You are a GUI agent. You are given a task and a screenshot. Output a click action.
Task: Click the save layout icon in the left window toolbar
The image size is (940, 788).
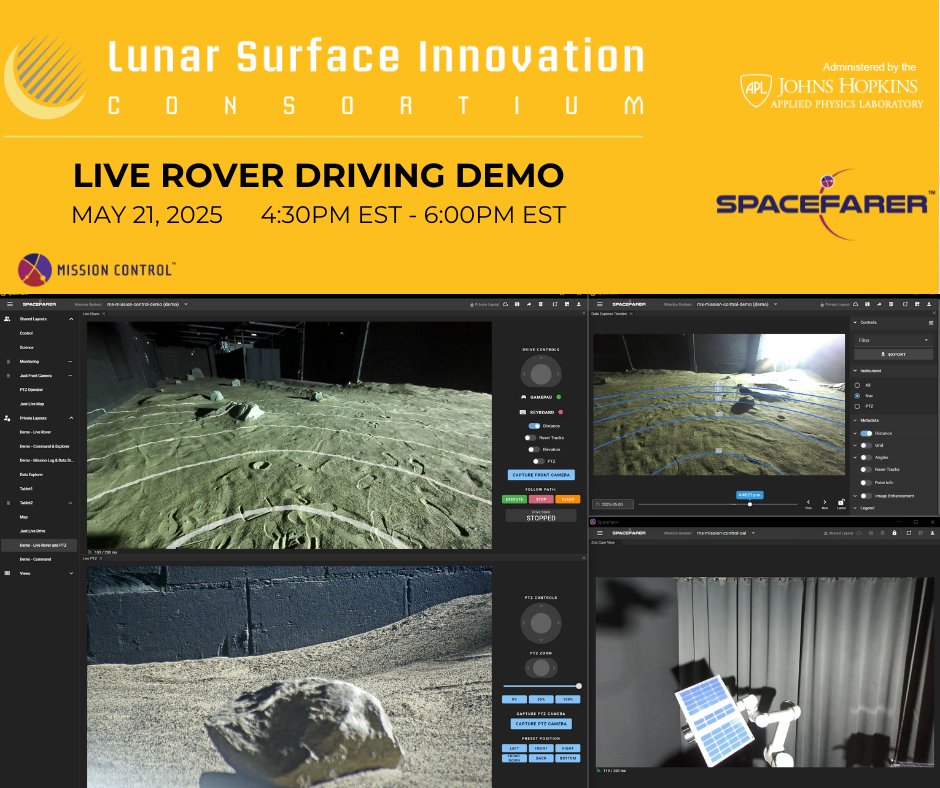click(x=517, y=304)
